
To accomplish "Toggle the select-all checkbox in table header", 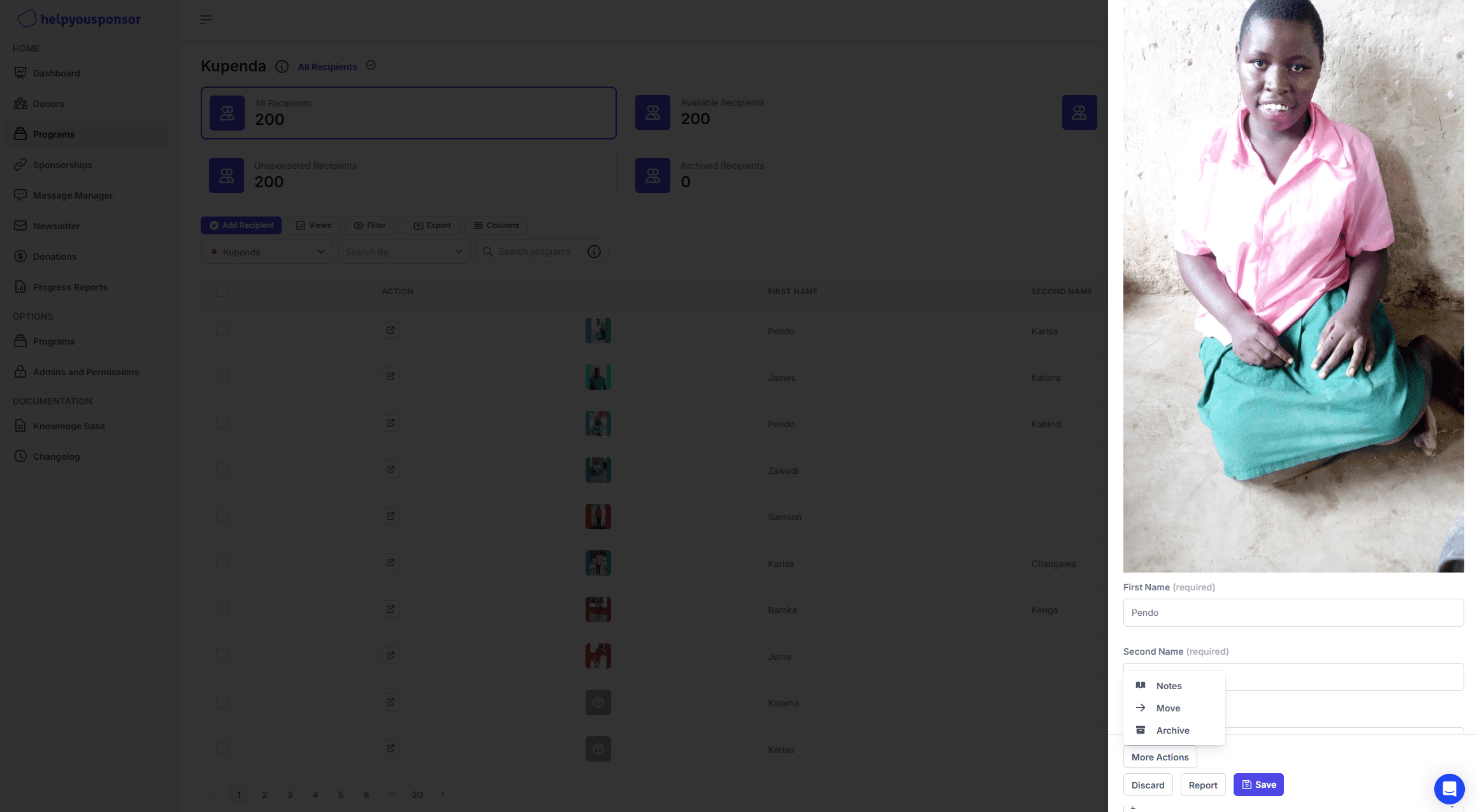I will [222, 290].
